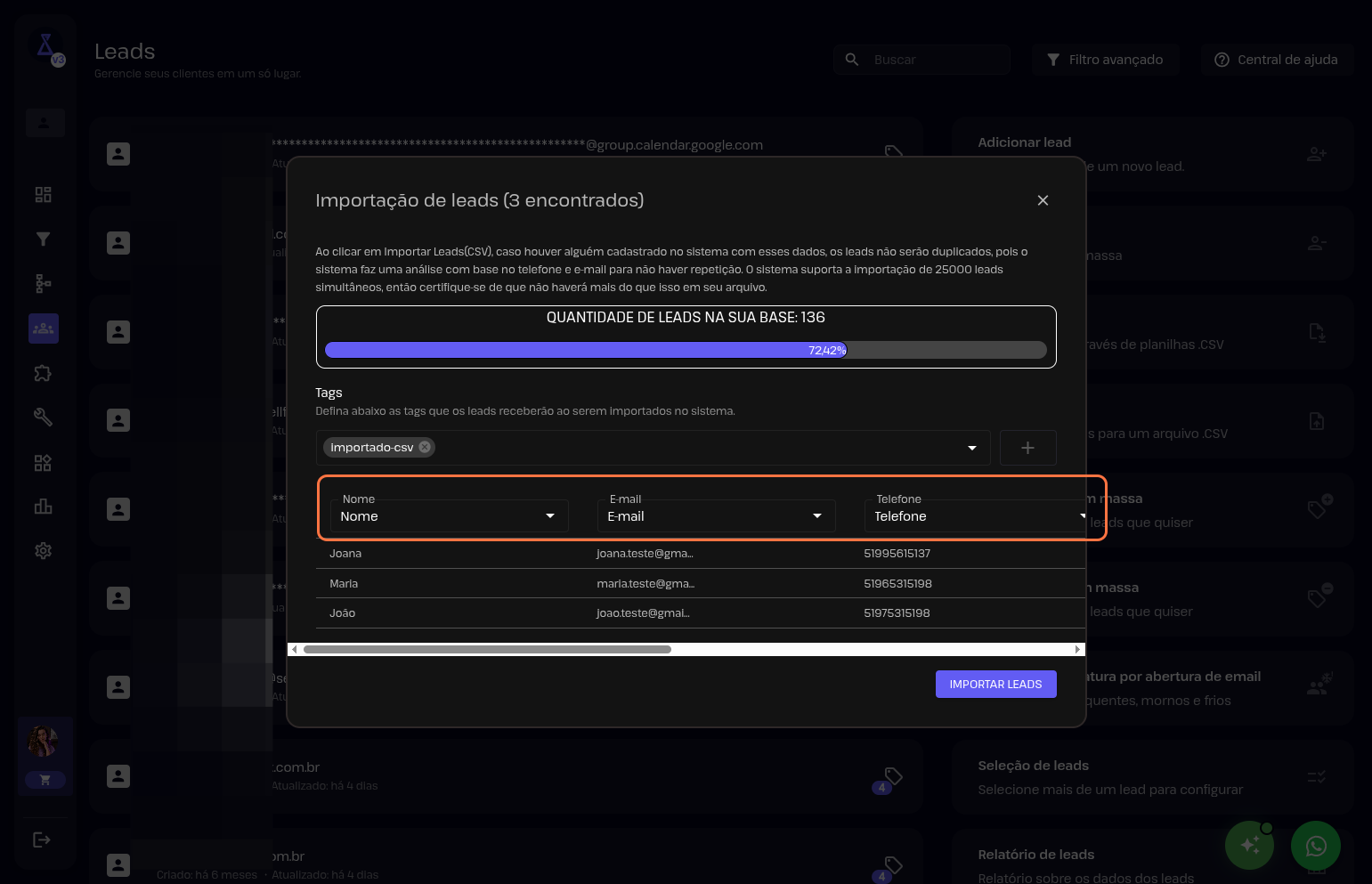Open the funnel icon in sidebar
The height and width of the screenshot is (884, 1372).
tap(43, 239)
